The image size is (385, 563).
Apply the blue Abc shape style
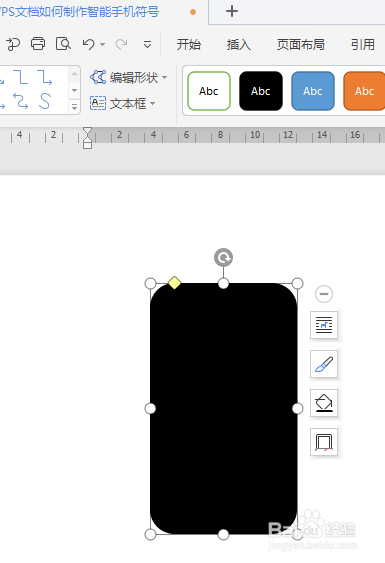313,91
